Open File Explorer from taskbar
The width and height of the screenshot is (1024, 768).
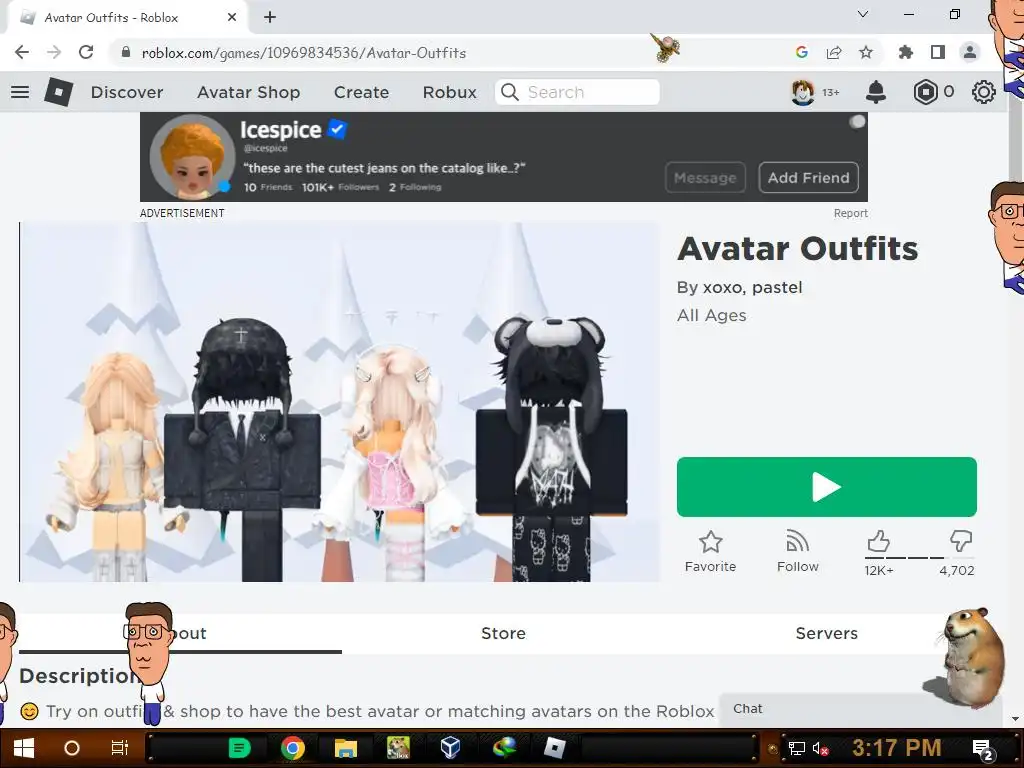tap(345, 748)
